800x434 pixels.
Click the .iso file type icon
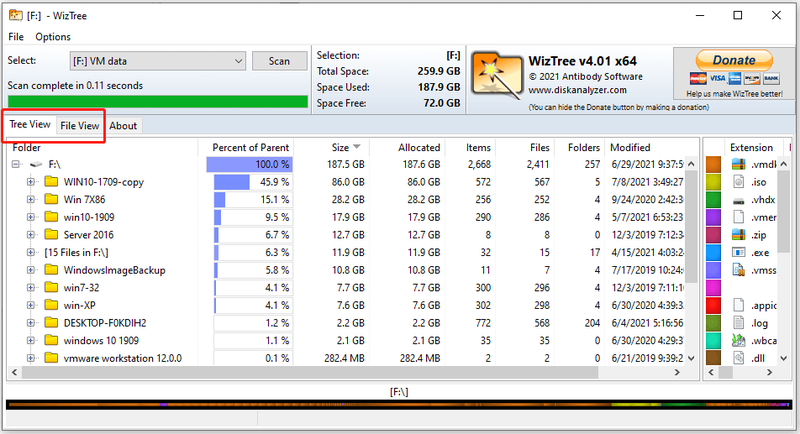738,182
